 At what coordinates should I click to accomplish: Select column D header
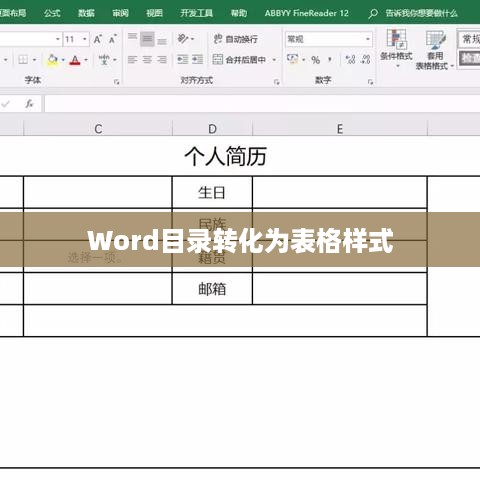[x=212, y=129]
